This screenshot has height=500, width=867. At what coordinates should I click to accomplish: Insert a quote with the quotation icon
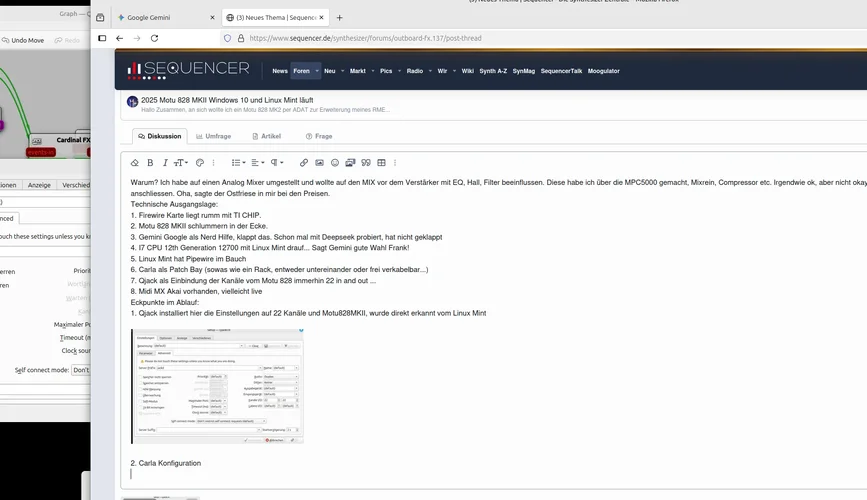point(365,163)
